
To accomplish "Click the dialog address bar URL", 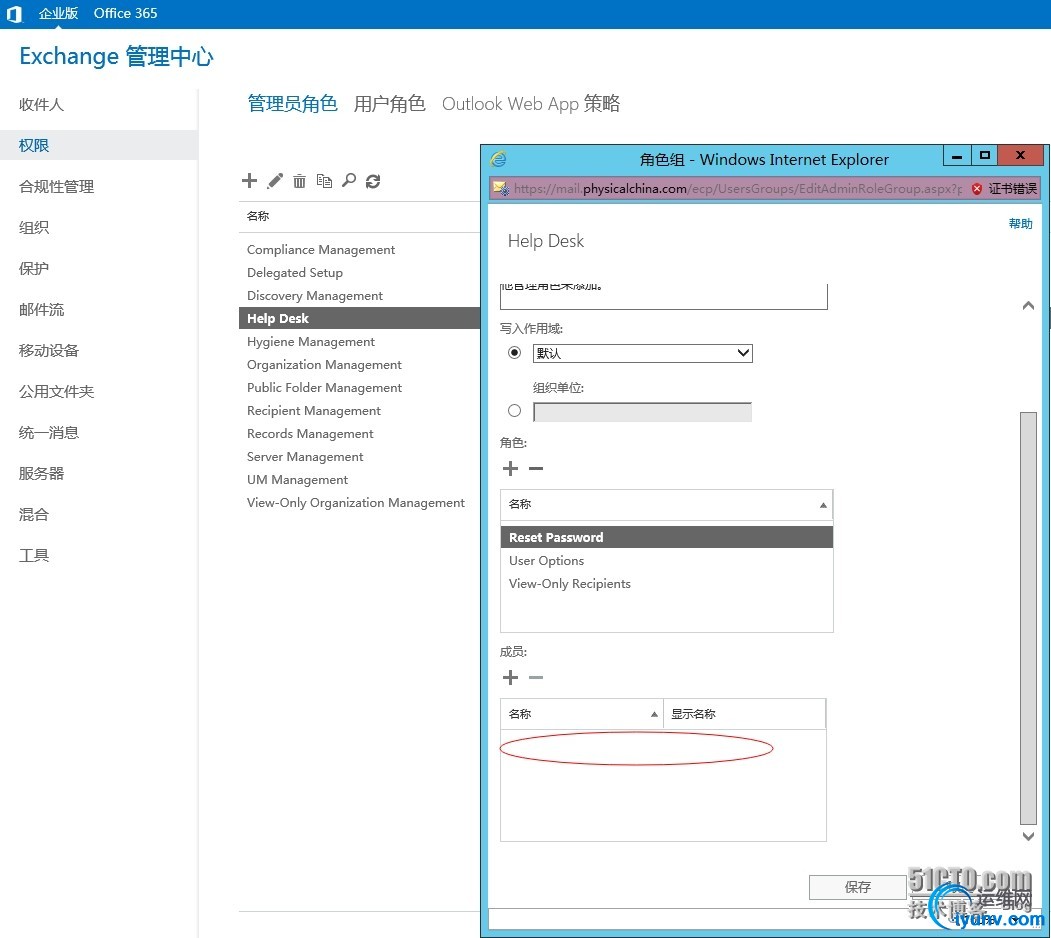I will pyautogui.click(x=737, y=188).
